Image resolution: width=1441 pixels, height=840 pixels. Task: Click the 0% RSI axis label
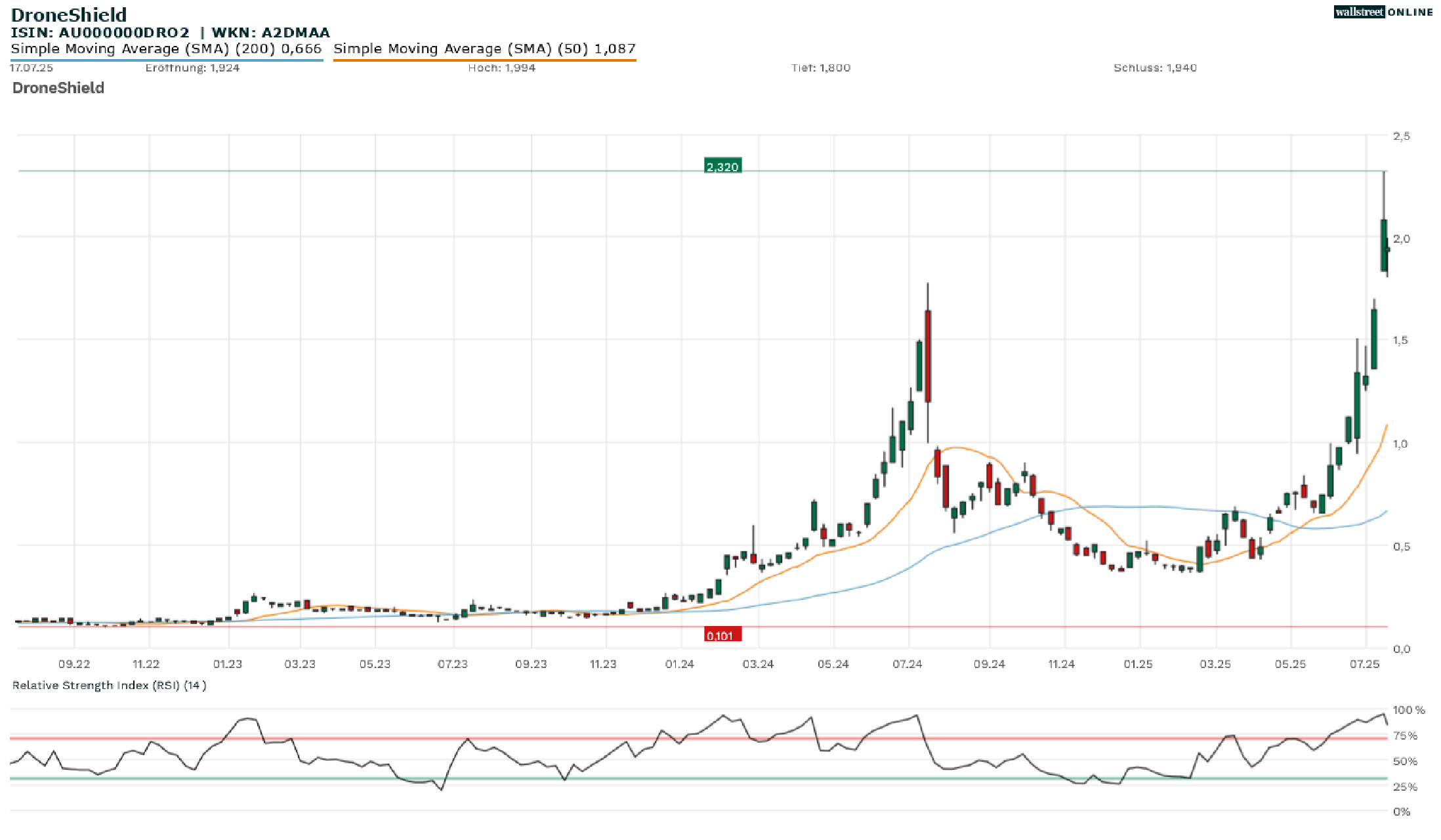coord(1402,812)
